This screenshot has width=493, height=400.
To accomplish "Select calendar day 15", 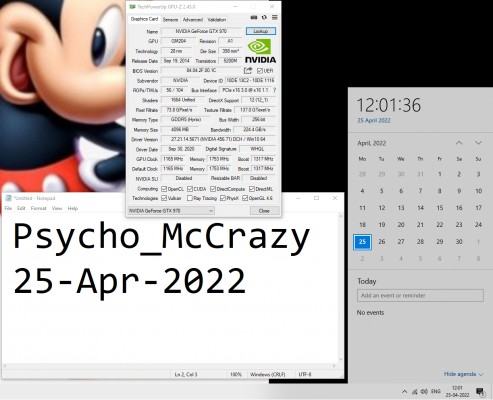I will click(440, 208).
